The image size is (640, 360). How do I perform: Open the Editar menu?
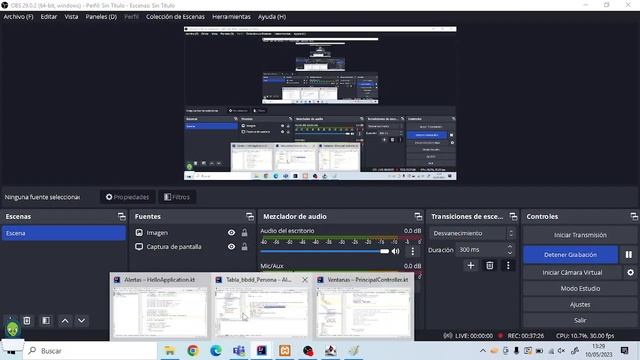point(49,17)
